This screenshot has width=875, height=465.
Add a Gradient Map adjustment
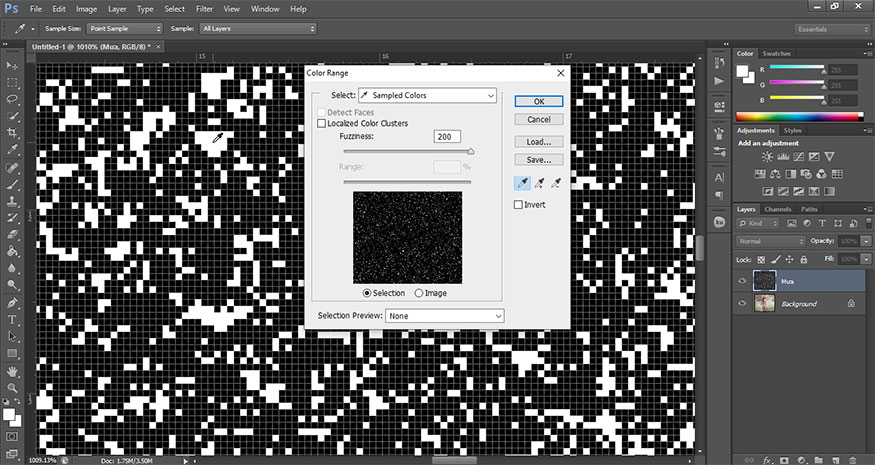(830, 191)
